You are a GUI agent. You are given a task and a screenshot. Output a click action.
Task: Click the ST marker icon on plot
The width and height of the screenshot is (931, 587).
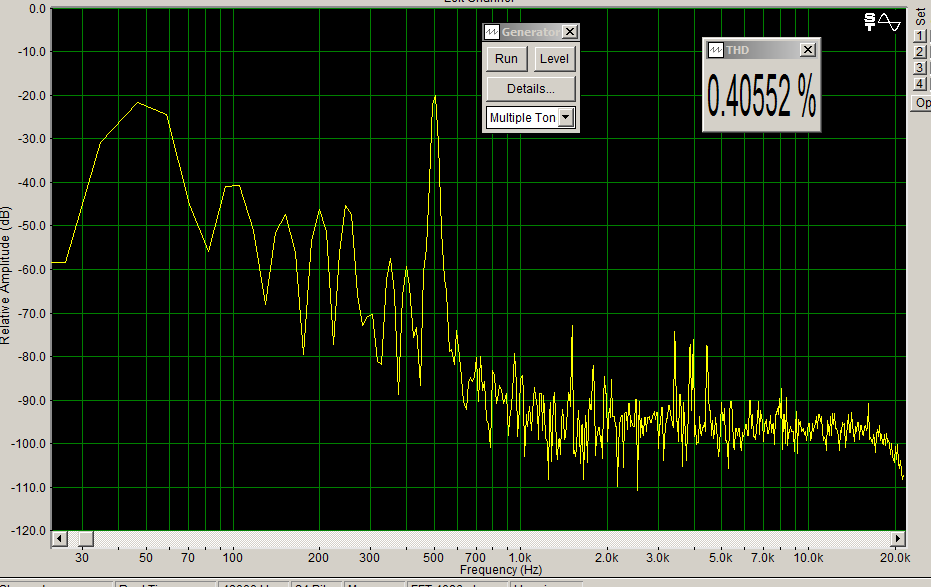click(870, 22)
